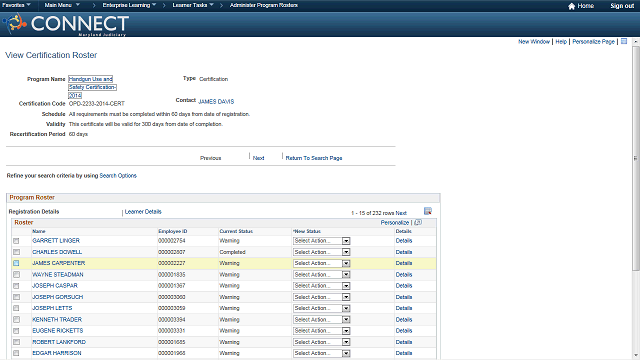Image resolution: width=640 pixels, height=360 pixels.
Task: Click Administer Program Rosters breadcrumb
Action: click(264, 5)
